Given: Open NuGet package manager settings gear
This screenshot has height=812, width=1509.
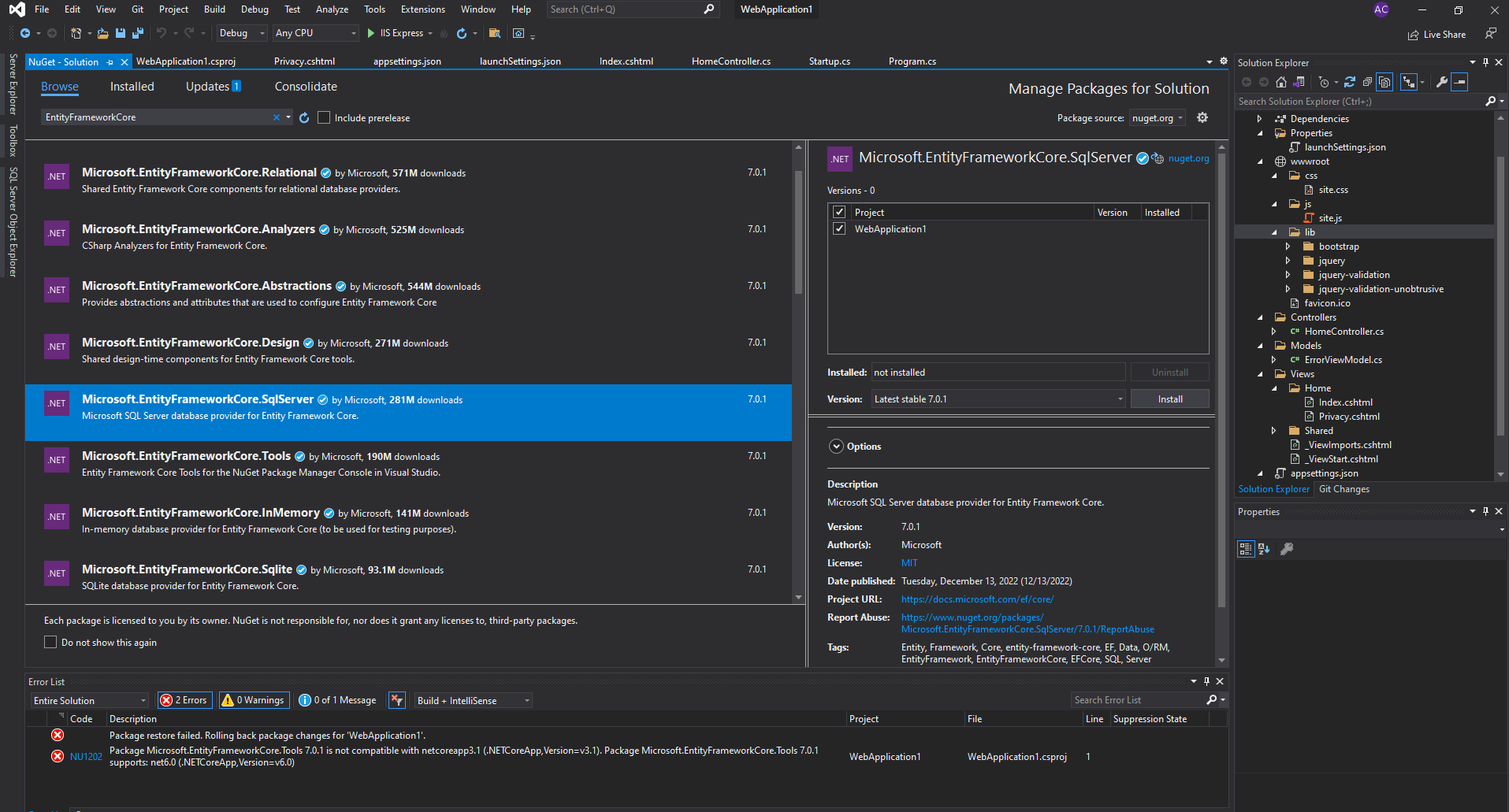Looking at the screenshot, I should coord(1202,117).
